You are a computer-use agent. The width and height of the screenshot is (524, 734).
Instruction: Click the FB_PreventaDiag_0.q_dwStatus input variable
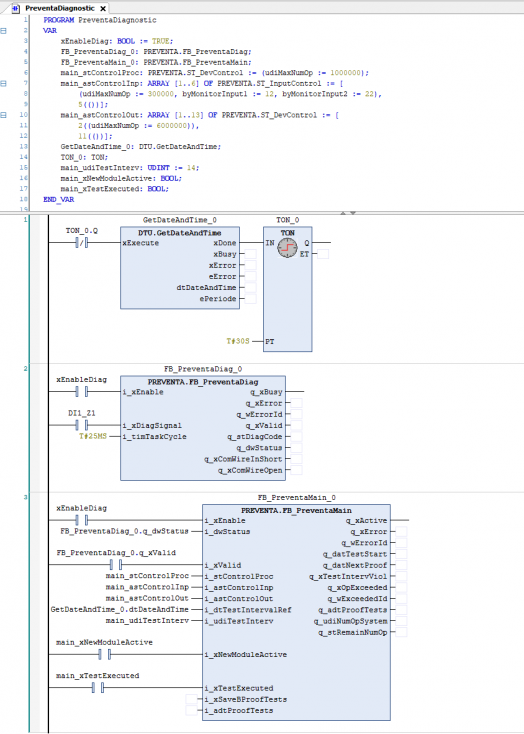point(124,531)
